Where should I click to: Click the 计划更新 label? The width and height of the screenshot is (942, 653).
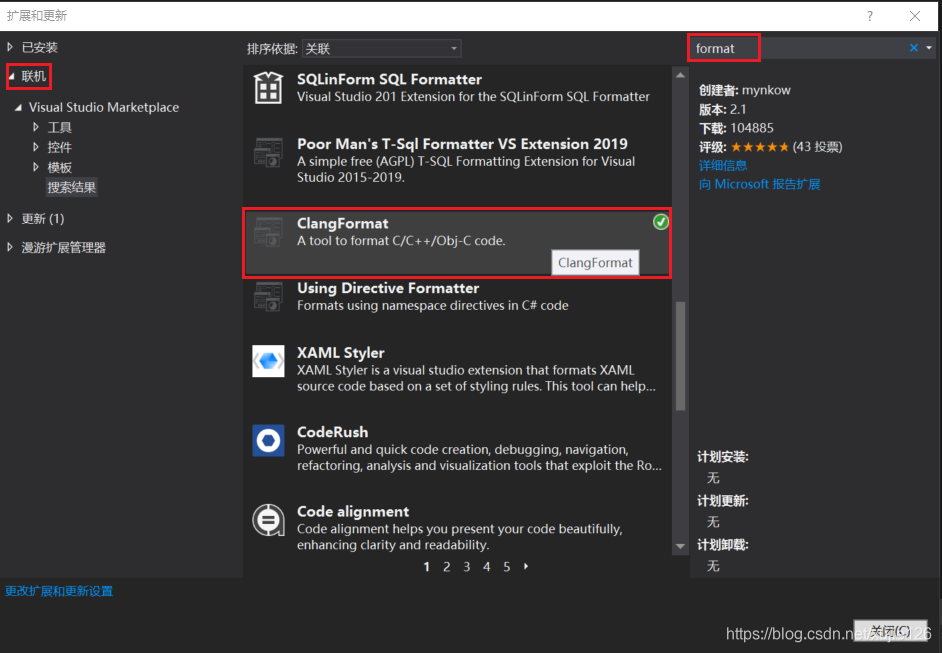pyautogui.click(x=722, y=501)
